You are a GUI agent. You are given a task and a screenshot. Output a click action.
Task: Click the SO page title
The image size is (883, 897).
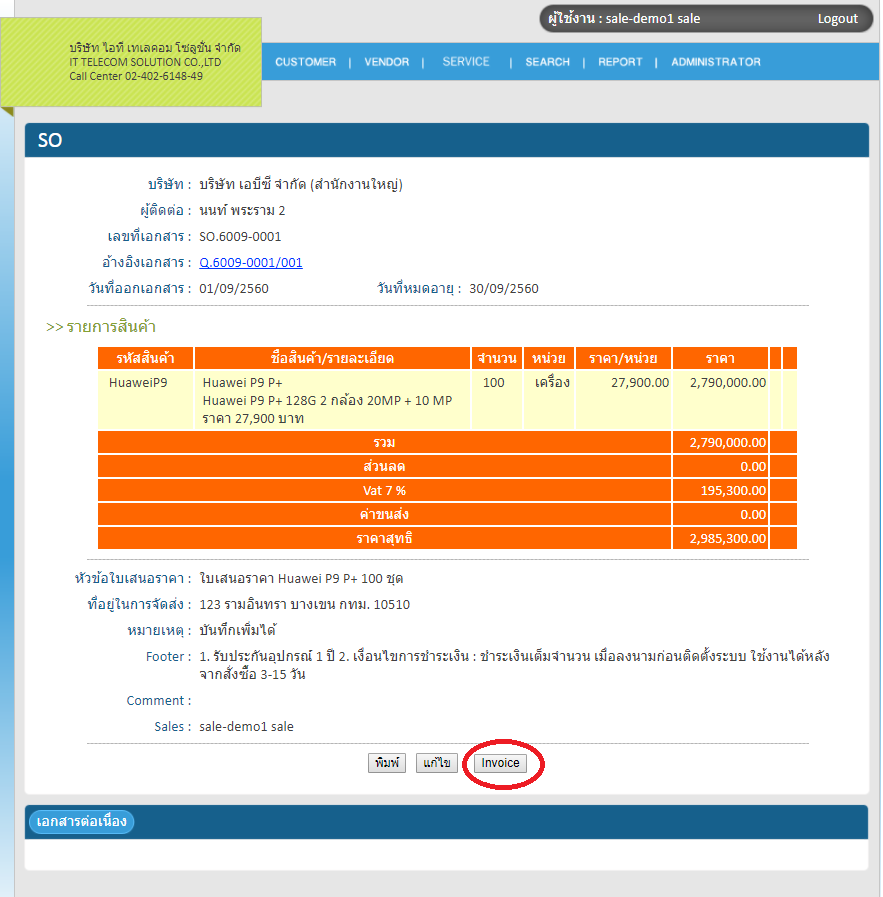(x=50, y=140)
